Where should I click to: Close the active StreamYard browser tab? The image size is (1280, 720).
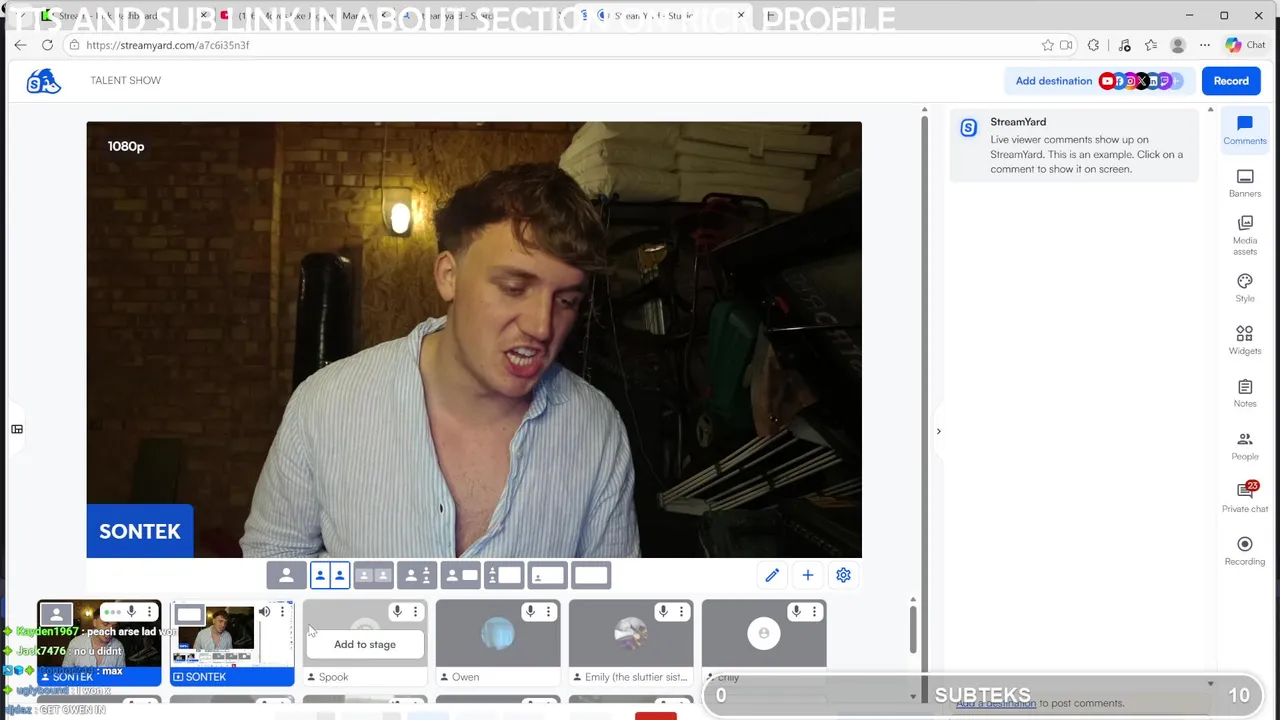pyautogui.click(x=741, y=16)
